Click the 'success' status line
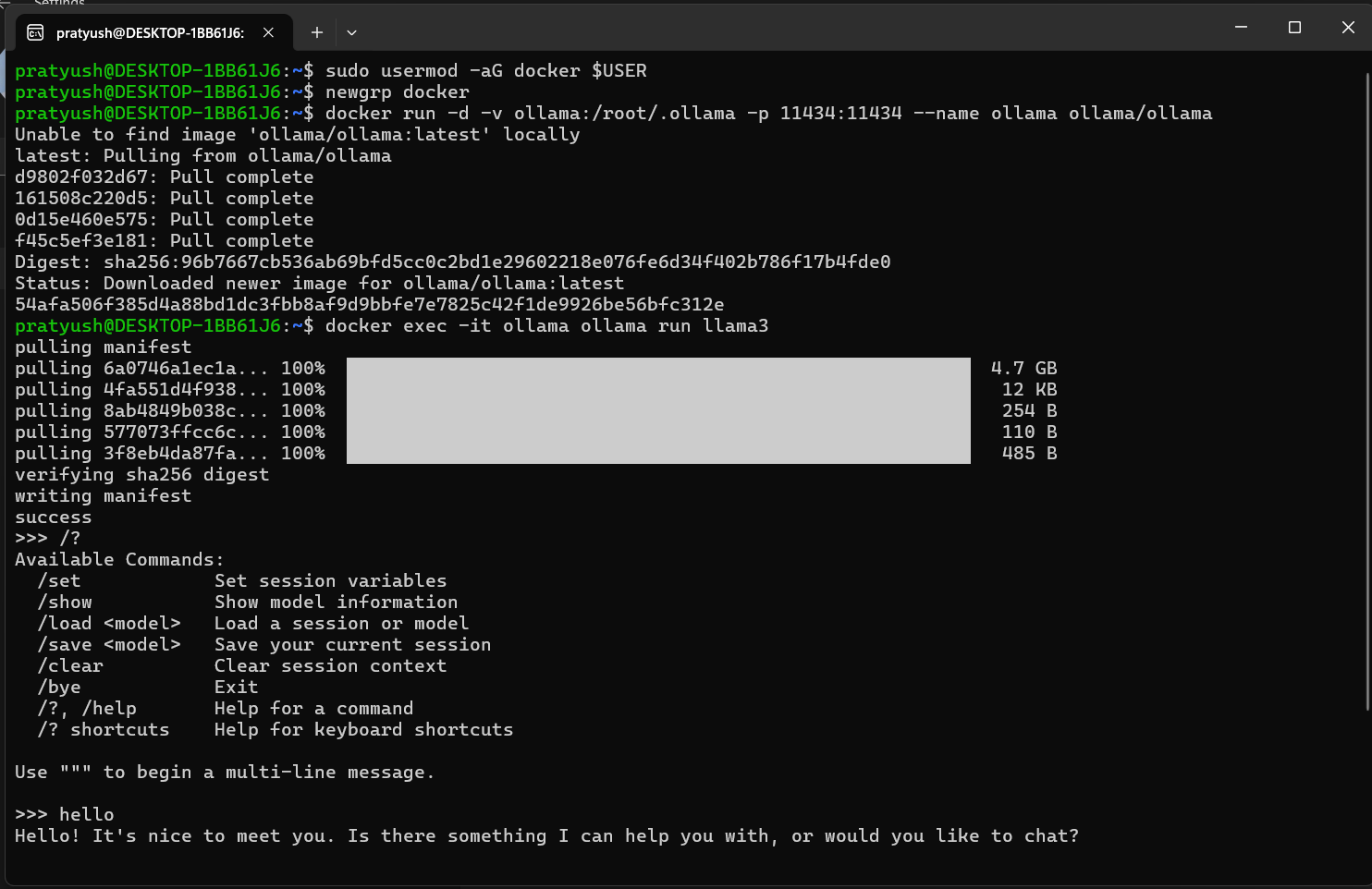The height and width of the screenshot is (889, 1372). click(54, 518)
